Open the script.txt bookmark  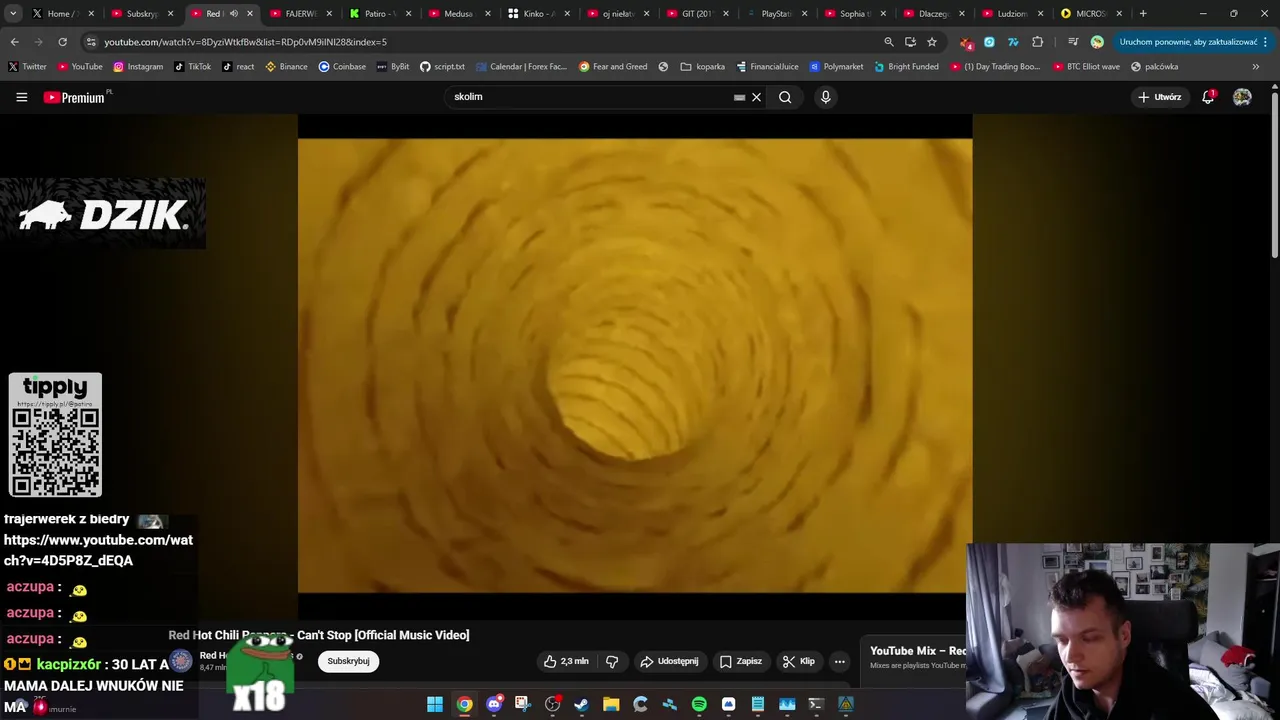click(x=442, y=66)
